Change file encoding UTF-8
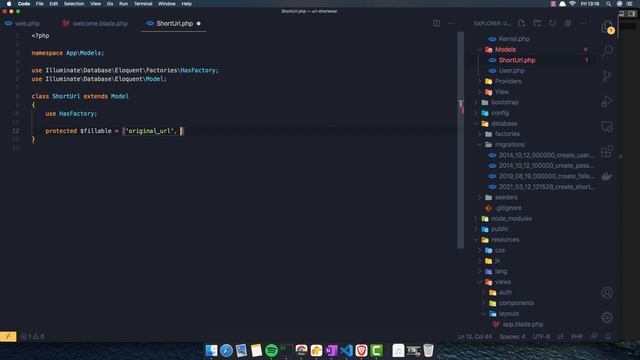 click(541, 337)
